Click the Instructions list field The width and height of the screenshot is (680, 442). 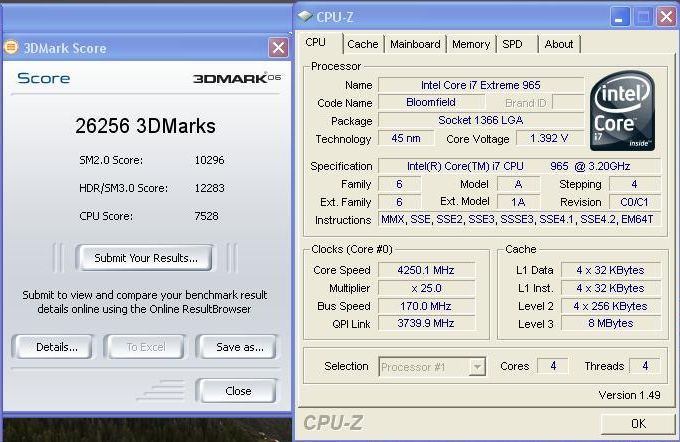(519, 219)
